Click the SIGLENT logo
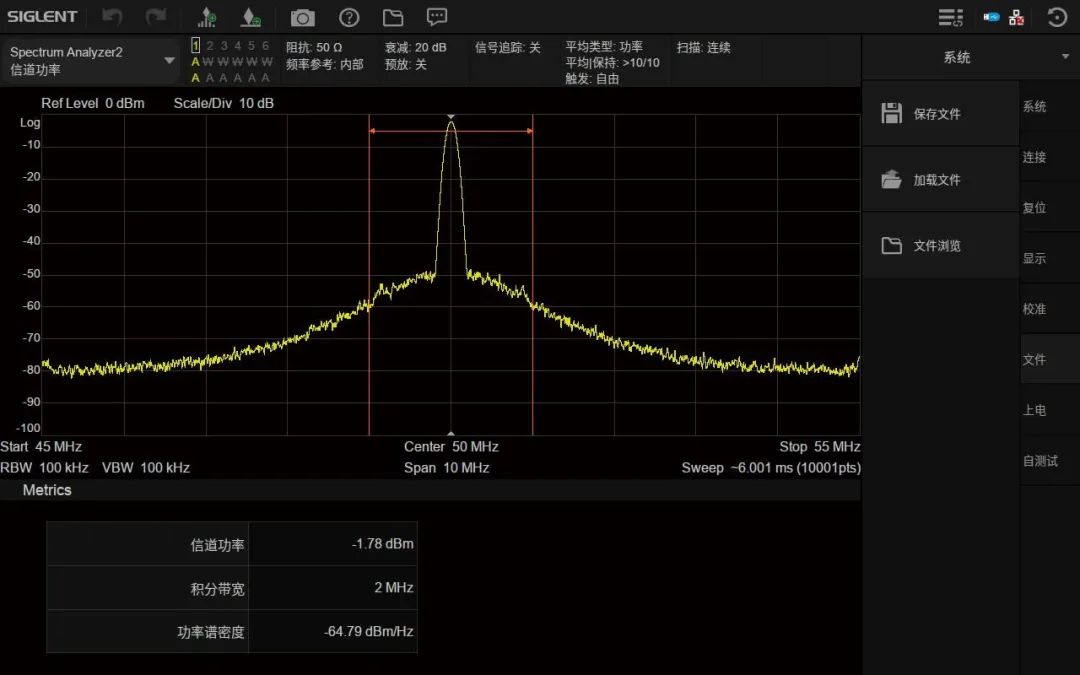1080x675 pixels. pyautogui.click(x=42, y=17)
